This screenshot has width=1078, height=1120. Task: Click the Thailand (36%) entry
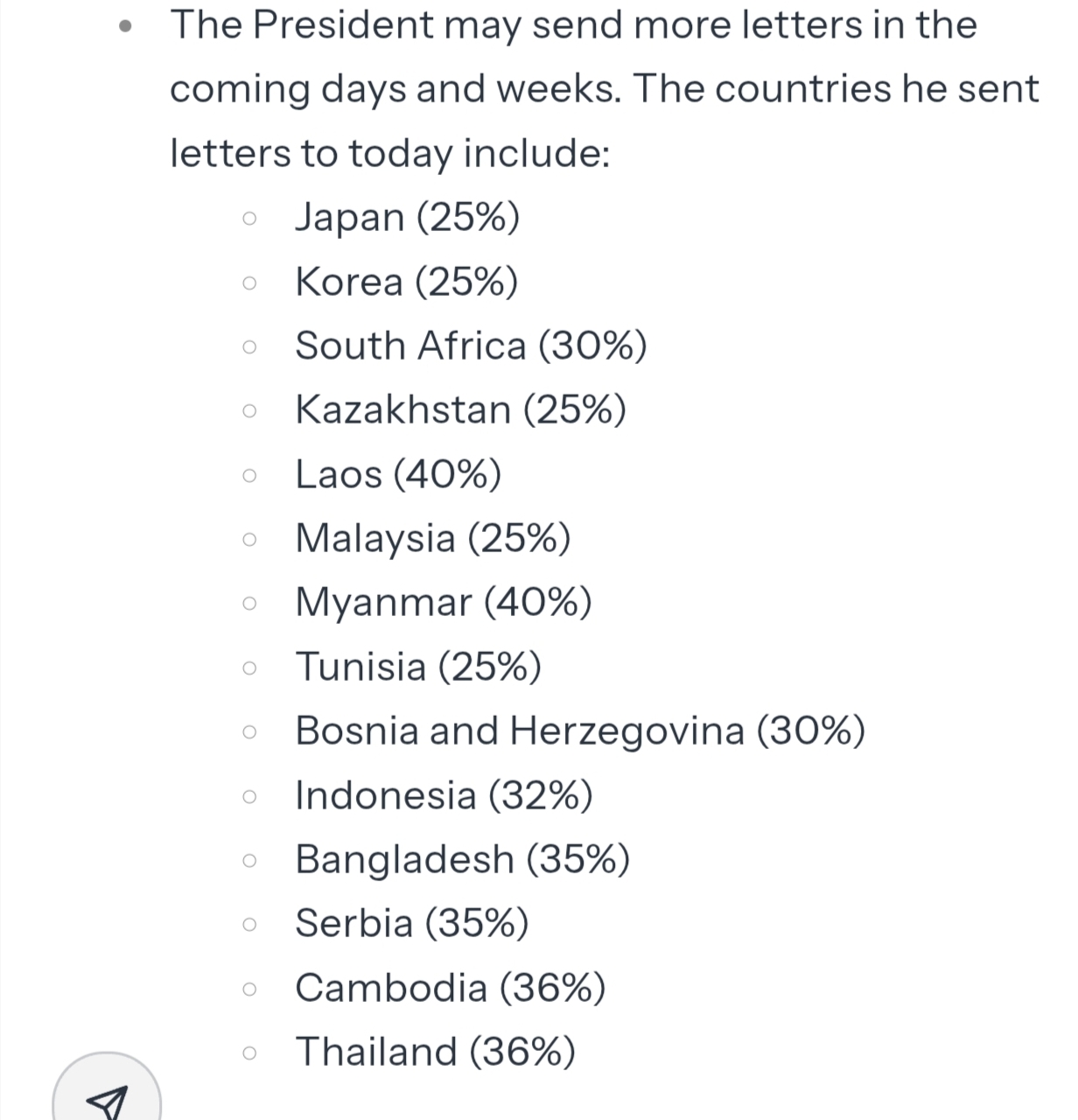(x=435, y=1052)
